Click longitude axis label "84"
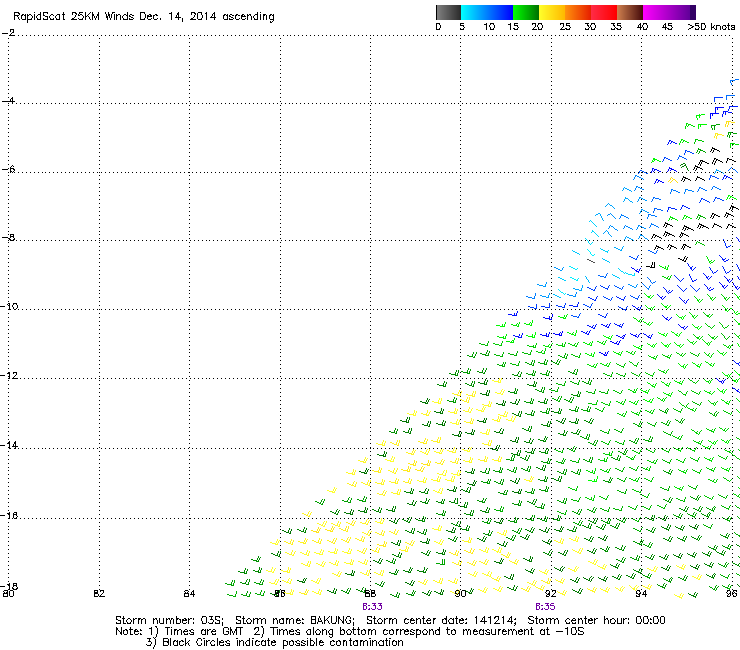The width and height of the screenshot is (740, 650). [189, 593]
